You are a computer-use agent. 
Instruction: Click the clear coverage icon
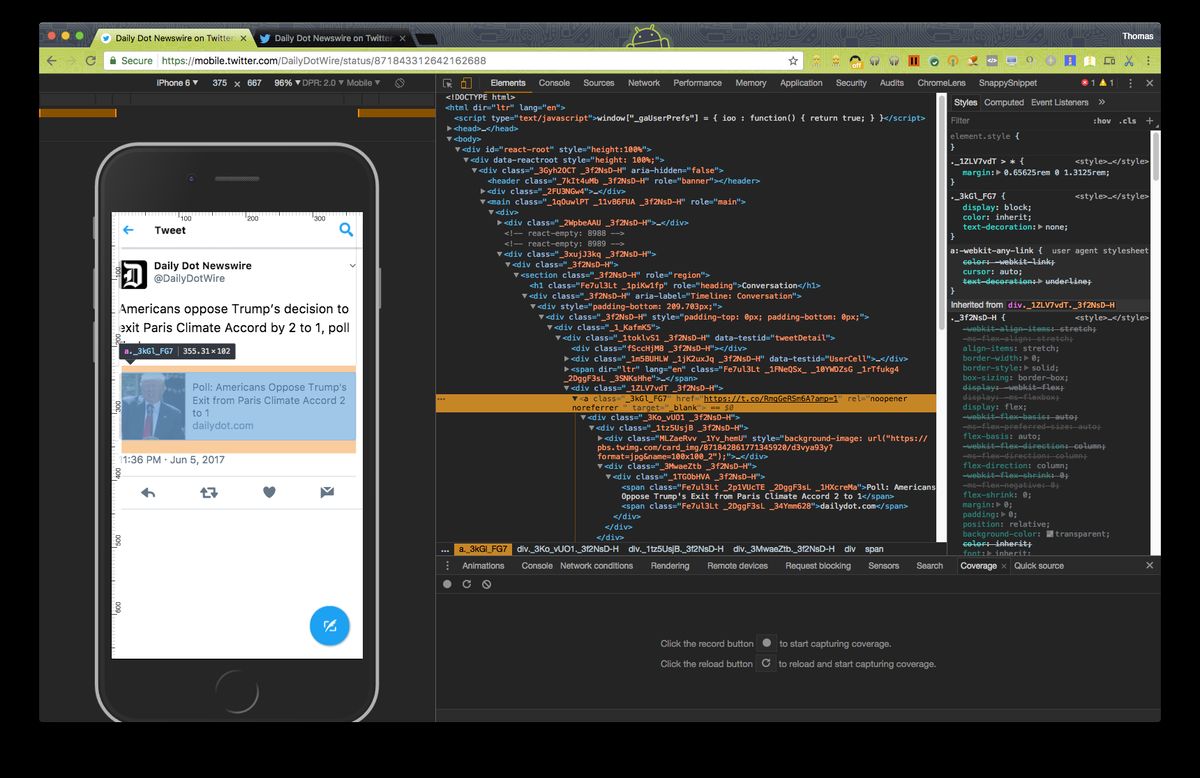point(486,584)
